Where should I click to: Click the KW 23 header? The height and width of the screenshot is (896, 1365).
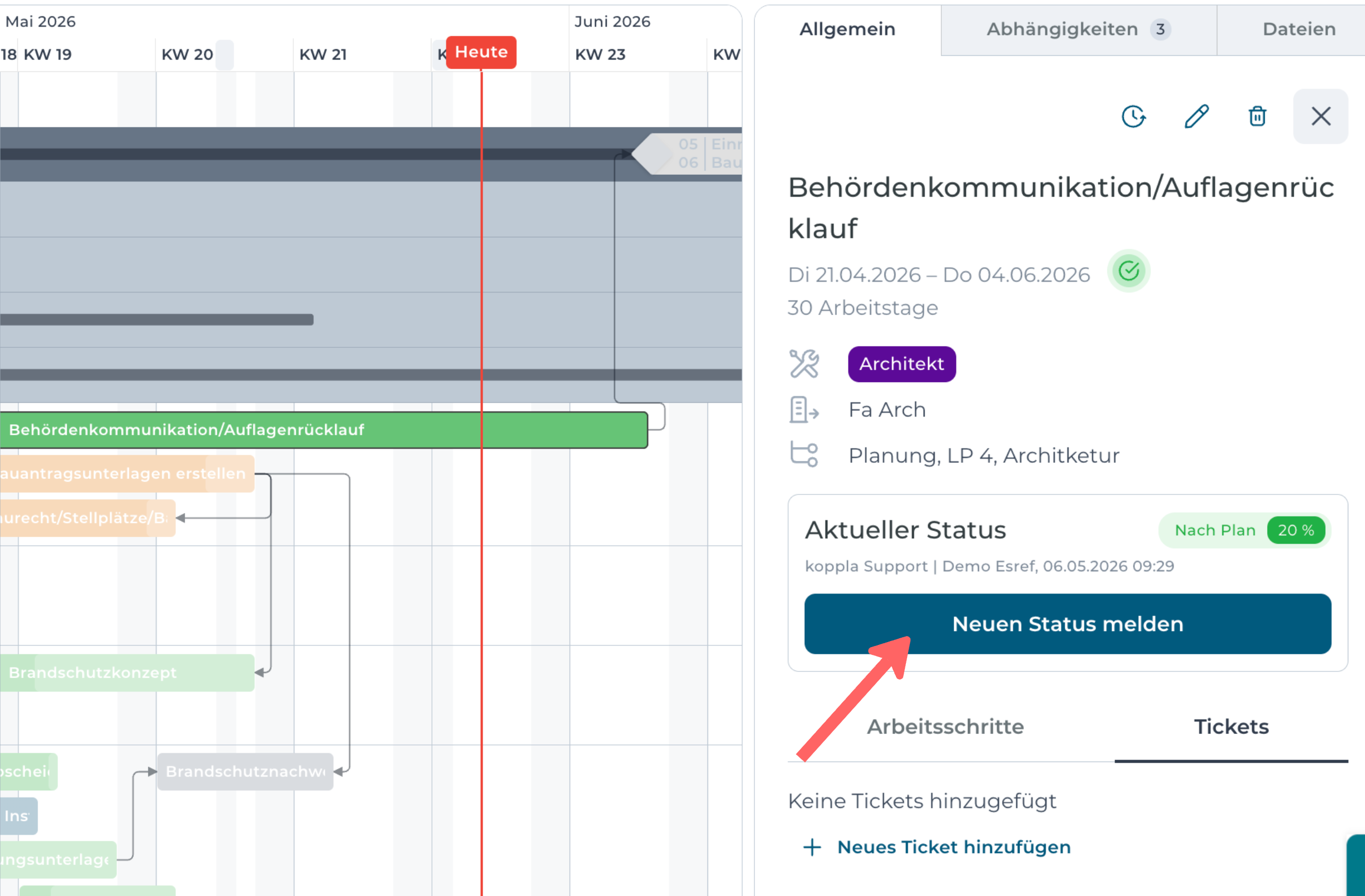coord(600,55)
